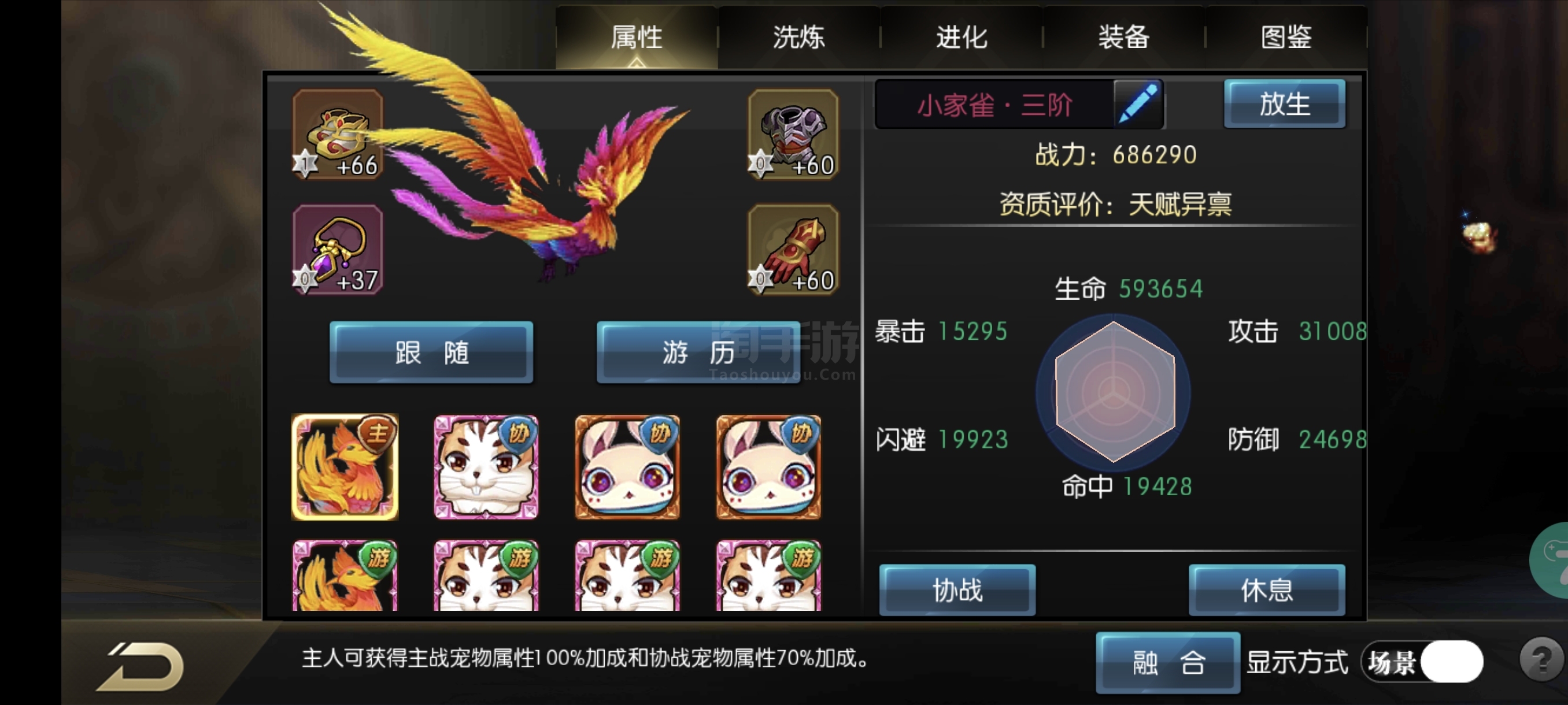Viewport: 1568px width, 705px height.
Task: Select the main phoenix pet portrait
Action: (x=345, y=467)
